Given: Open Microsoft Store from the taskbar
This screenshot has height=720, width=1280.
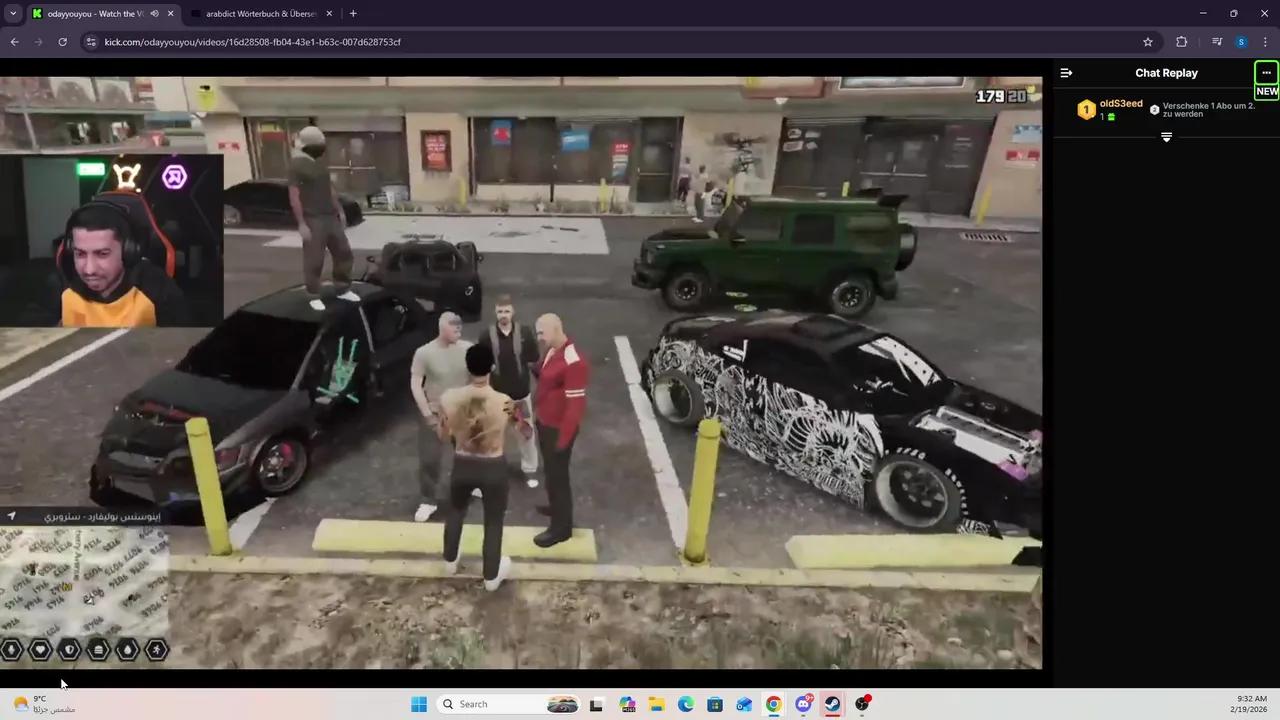Looking at the screenshot, I should click(715, 704).
